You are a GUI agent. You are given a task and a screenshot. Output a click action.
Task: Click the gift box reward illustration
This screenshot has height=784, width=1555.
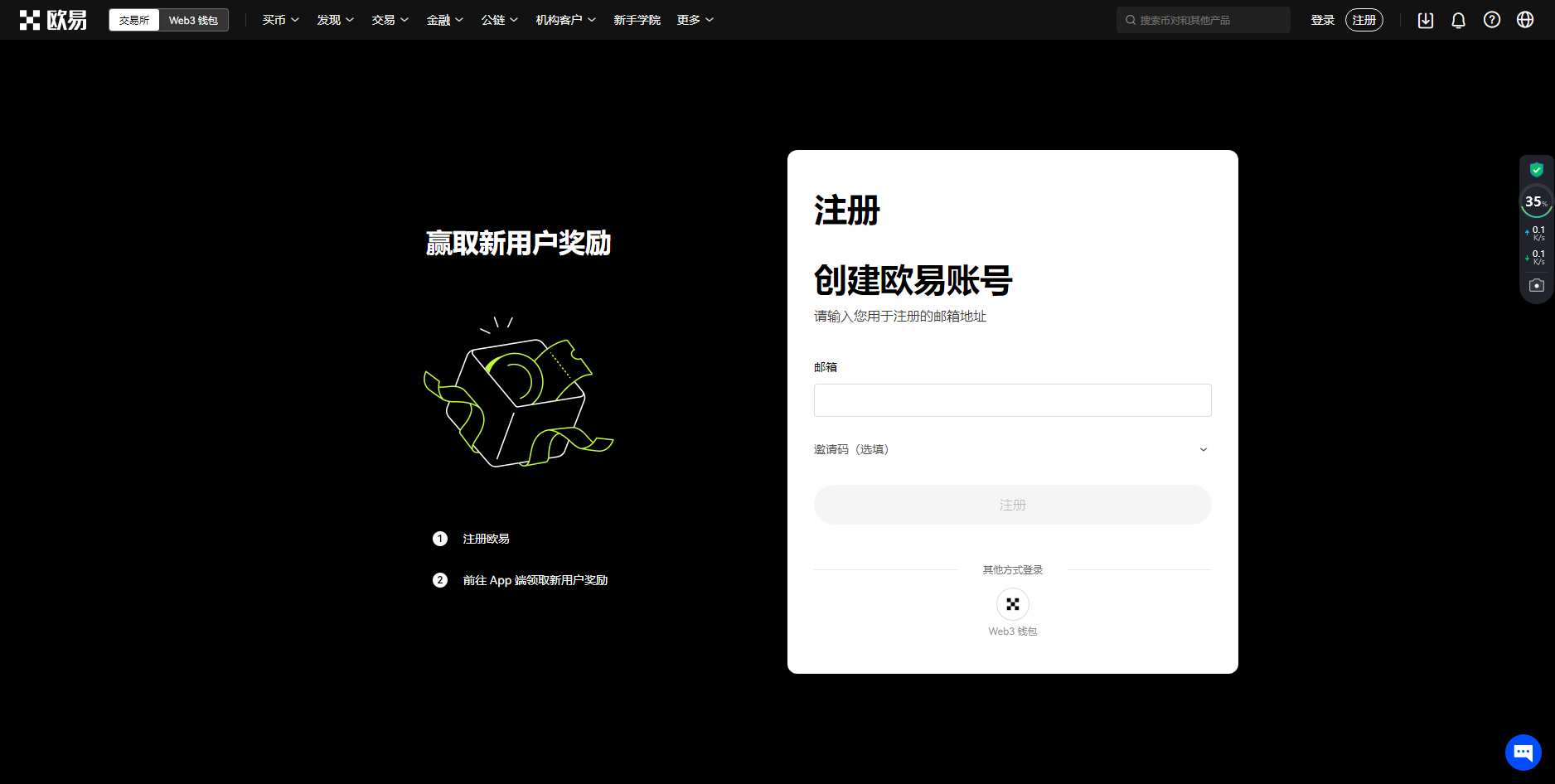tap(519, 392)
